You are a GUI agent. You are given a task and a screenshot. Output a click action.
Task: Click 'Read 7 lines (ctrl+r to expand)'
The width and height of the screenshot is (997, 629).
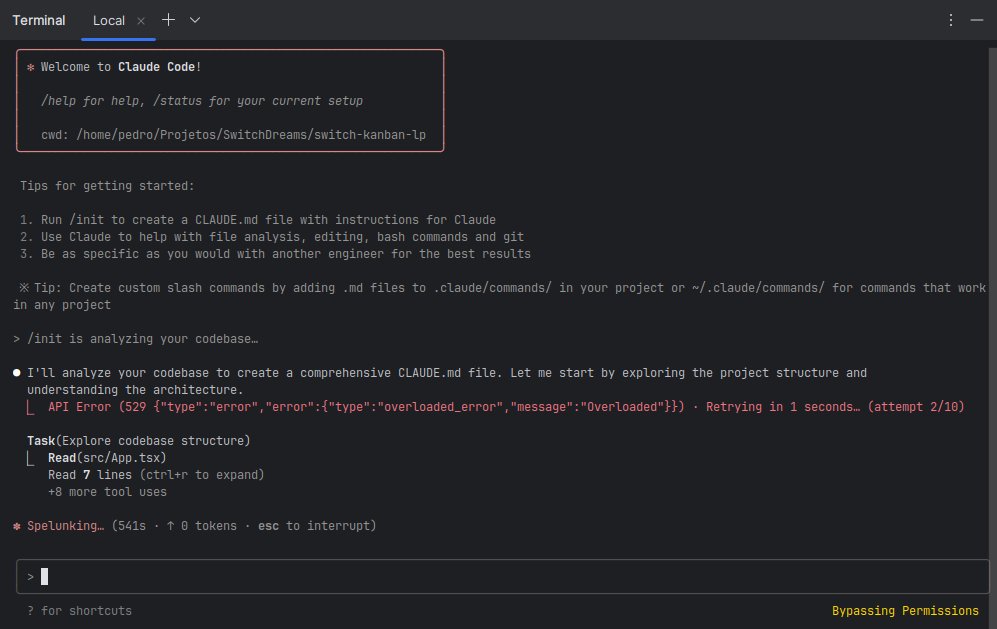click(x=156, y=475)
